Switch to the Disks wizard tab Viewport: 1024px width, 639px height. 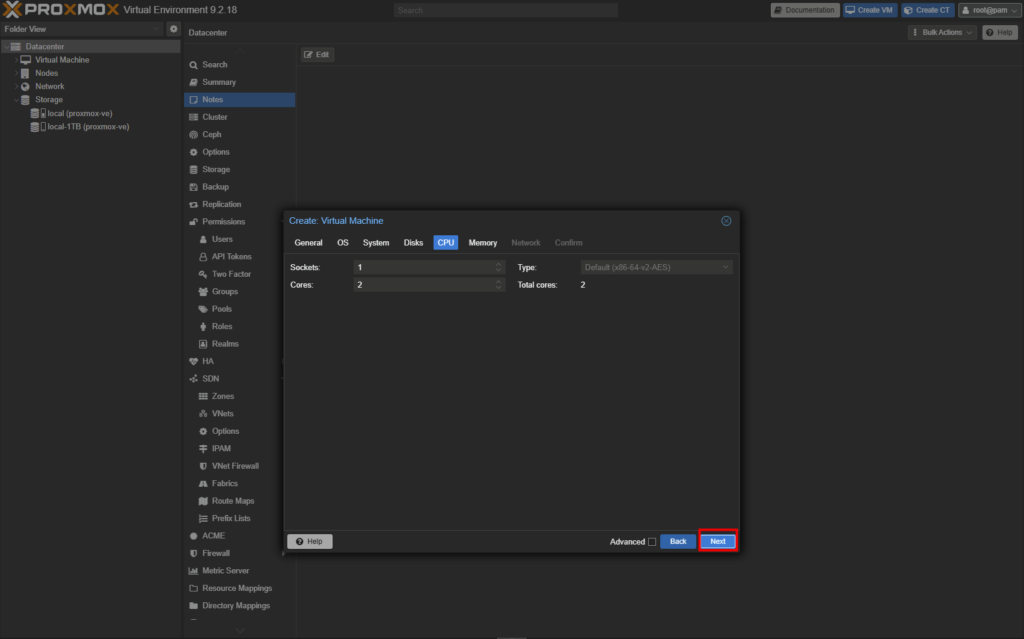click(413, 242)
